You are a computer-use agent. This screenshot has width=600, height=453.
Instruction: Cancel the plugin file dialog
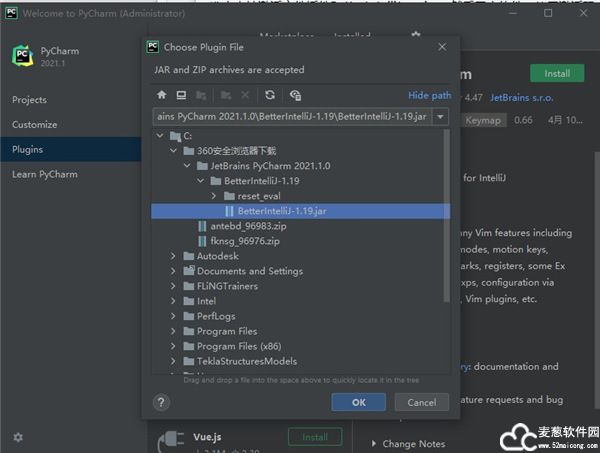pyautogui.click(x=422, y=402)
